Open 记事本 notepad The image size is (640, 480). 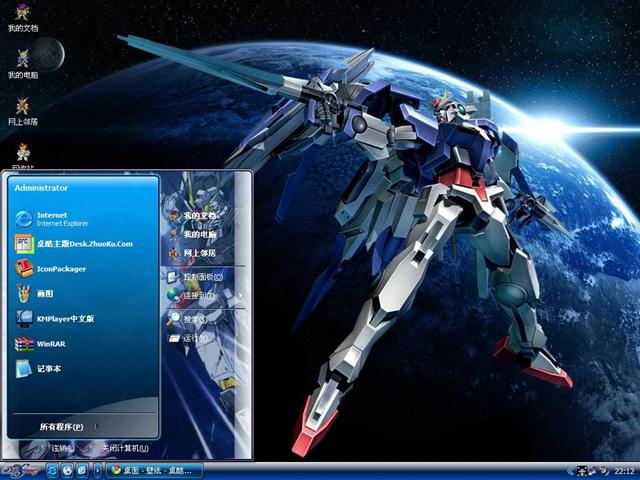pyautogui.click(x=38, y=369)
